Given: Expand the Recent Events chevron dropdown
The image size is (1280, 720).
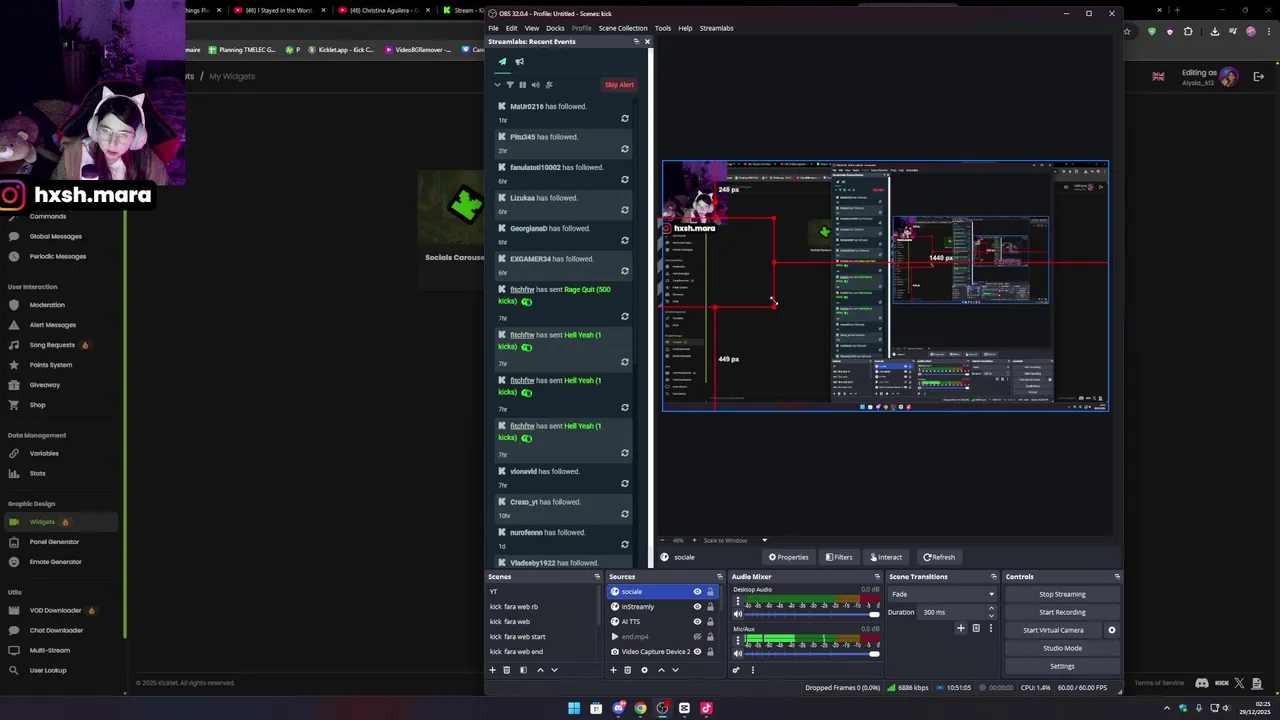Looking at the screenshot, I should point(497,85).
